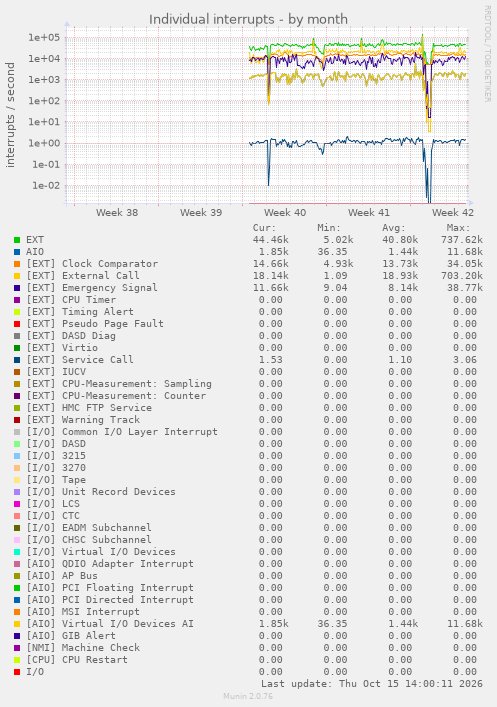Click the 'Last update: Thu Oct 15 14:00:11 2026' text
497x707 pixels.
(372, 684)
